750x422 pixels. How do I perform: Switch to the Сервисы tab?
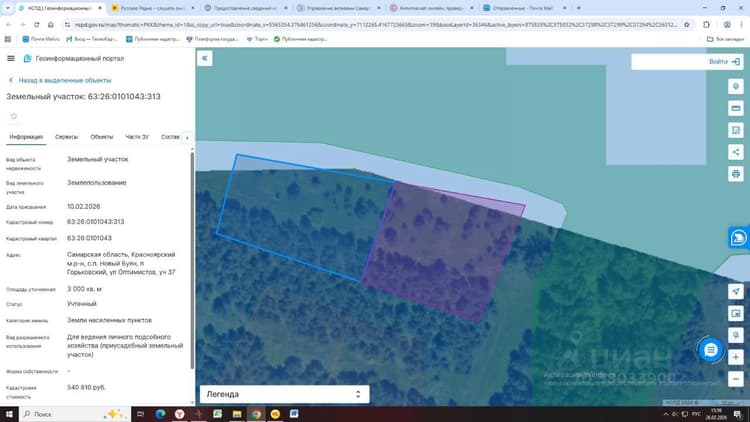coord(66,137)
